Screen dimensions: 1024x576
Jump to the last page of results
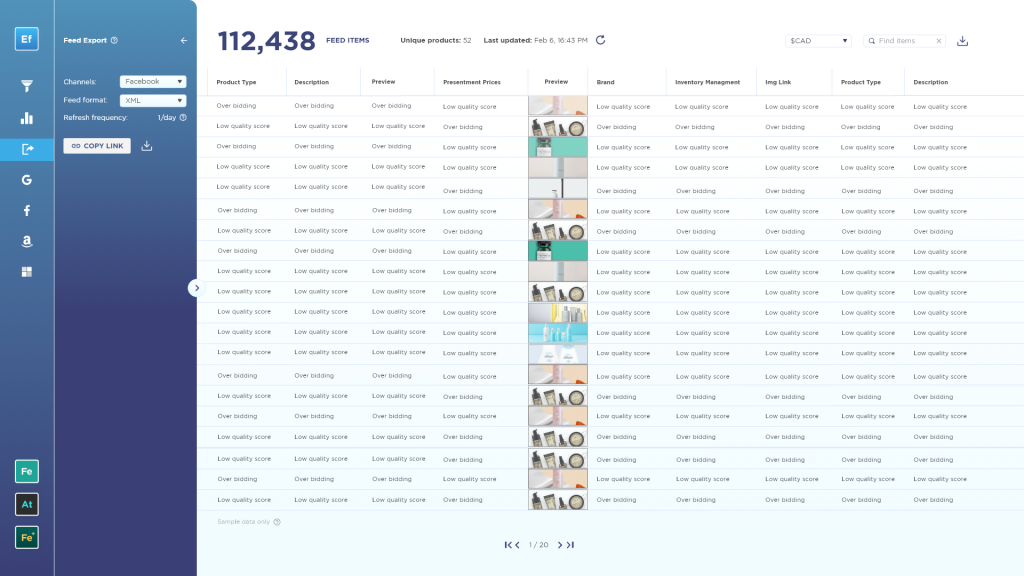[570, 545]
